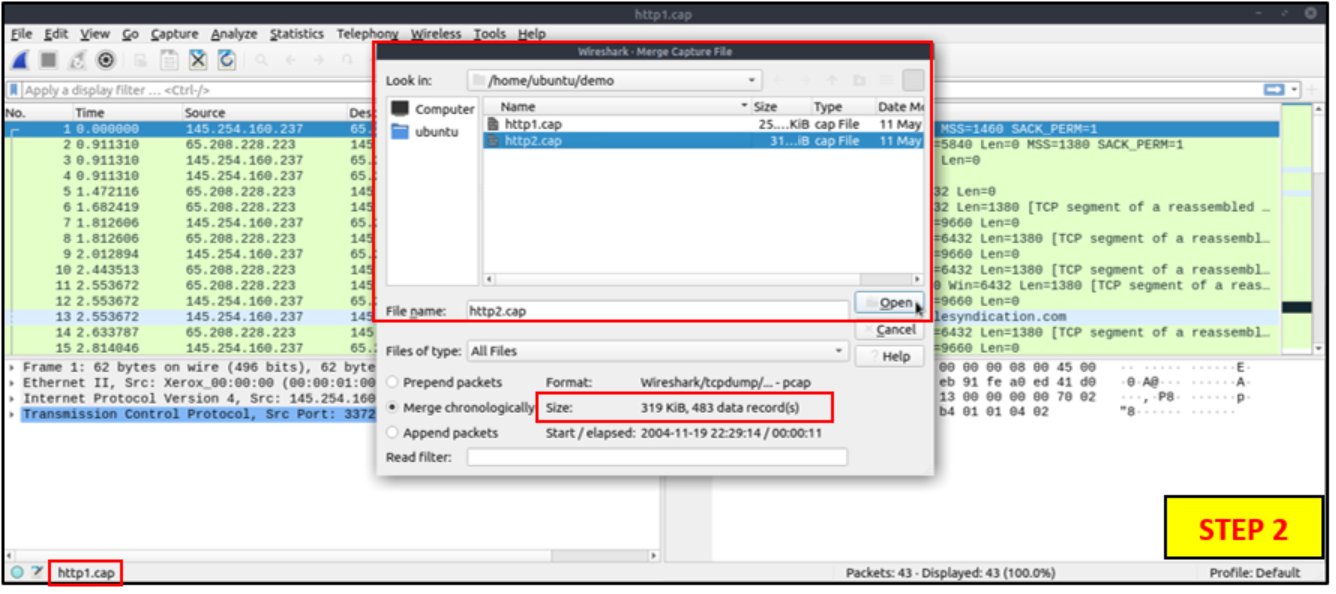Expand Ethernet II details row

click(x=12, y=383)
